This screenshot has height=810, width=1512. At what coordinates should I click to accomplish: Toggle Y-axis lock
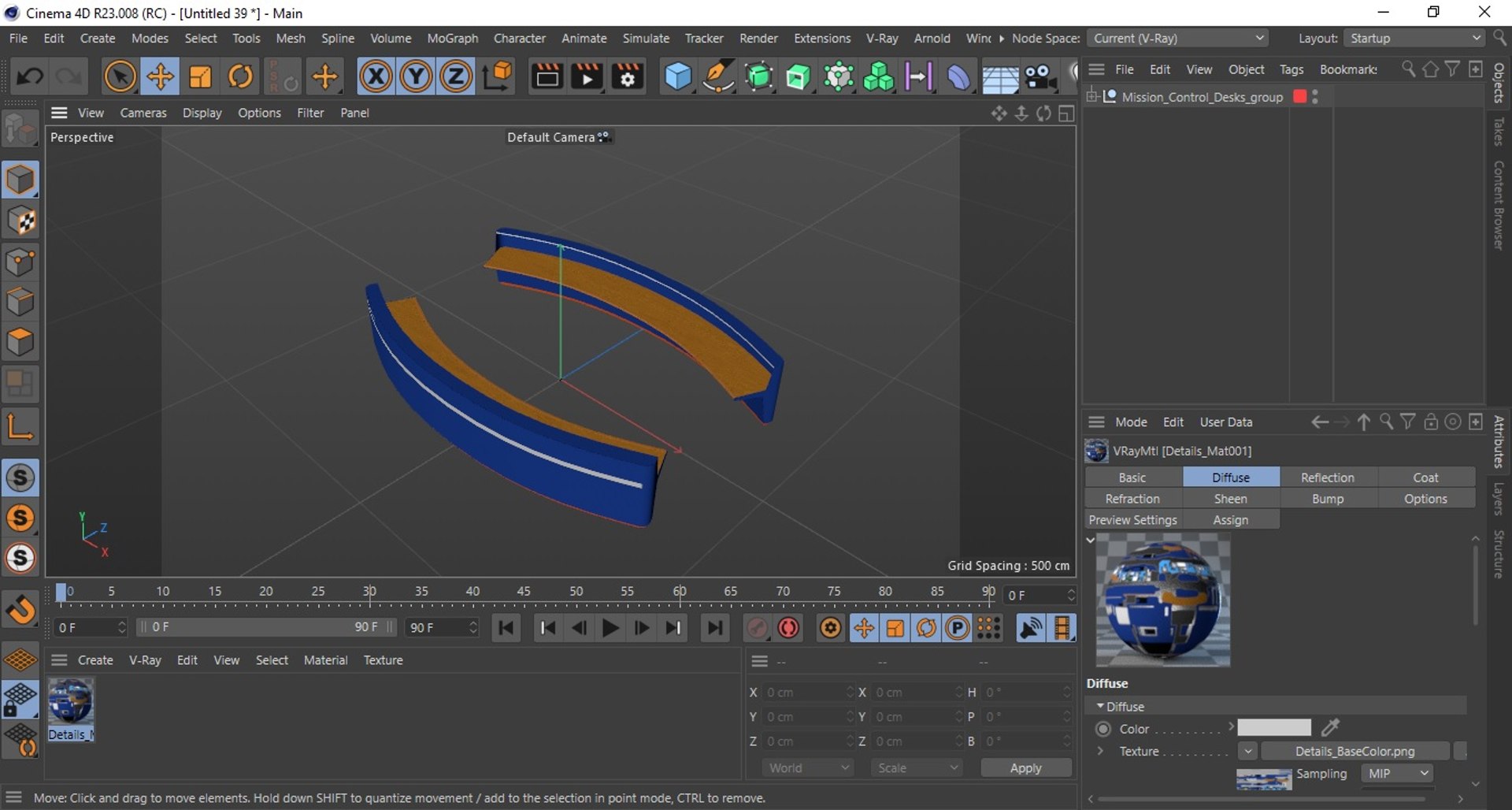tap(416, 77)
